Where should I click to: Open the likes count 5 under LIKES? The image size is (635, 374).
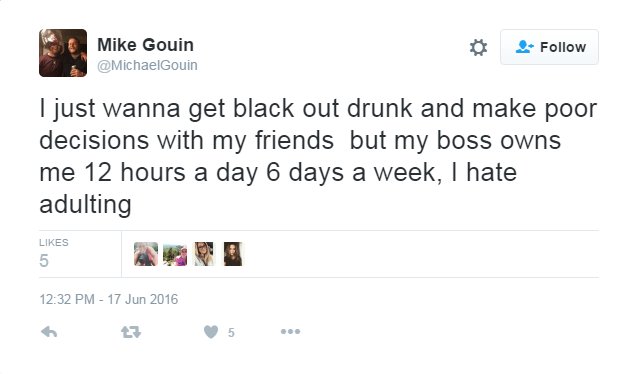pos(44,260)
